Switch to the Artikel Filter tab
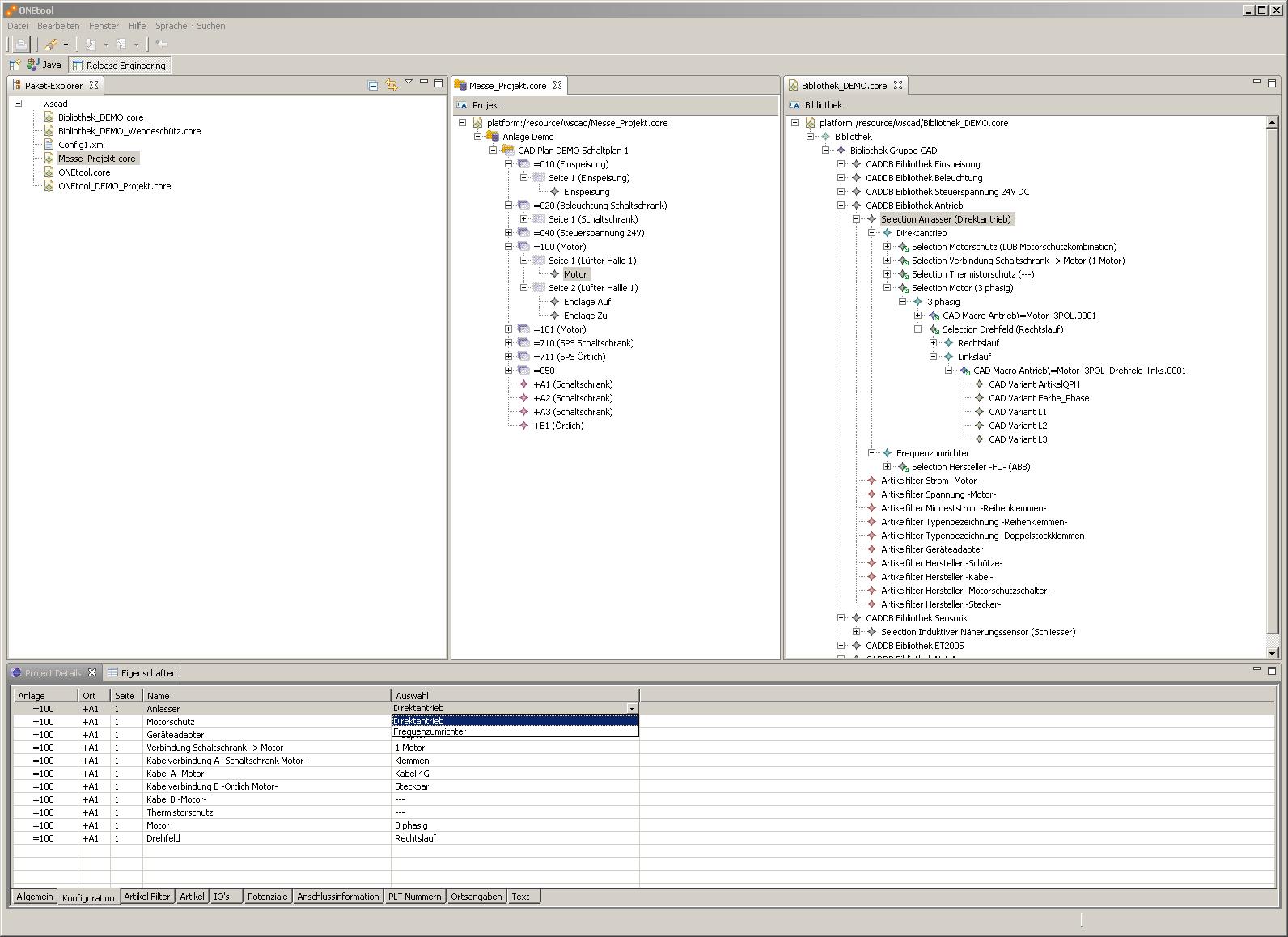The image size is (1288, 937). point(147,897)
